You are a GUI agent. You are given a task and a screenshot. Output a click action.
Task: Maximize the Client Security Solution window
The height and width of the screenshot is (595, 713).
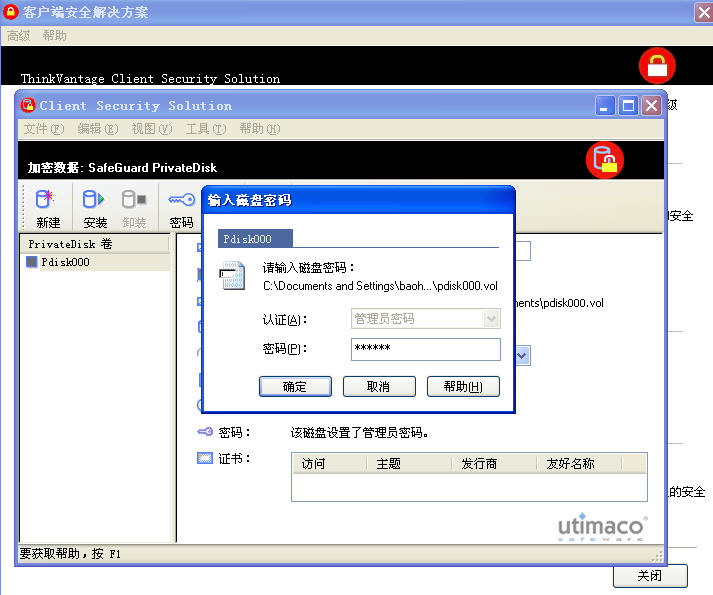click(x=628, y=106)
